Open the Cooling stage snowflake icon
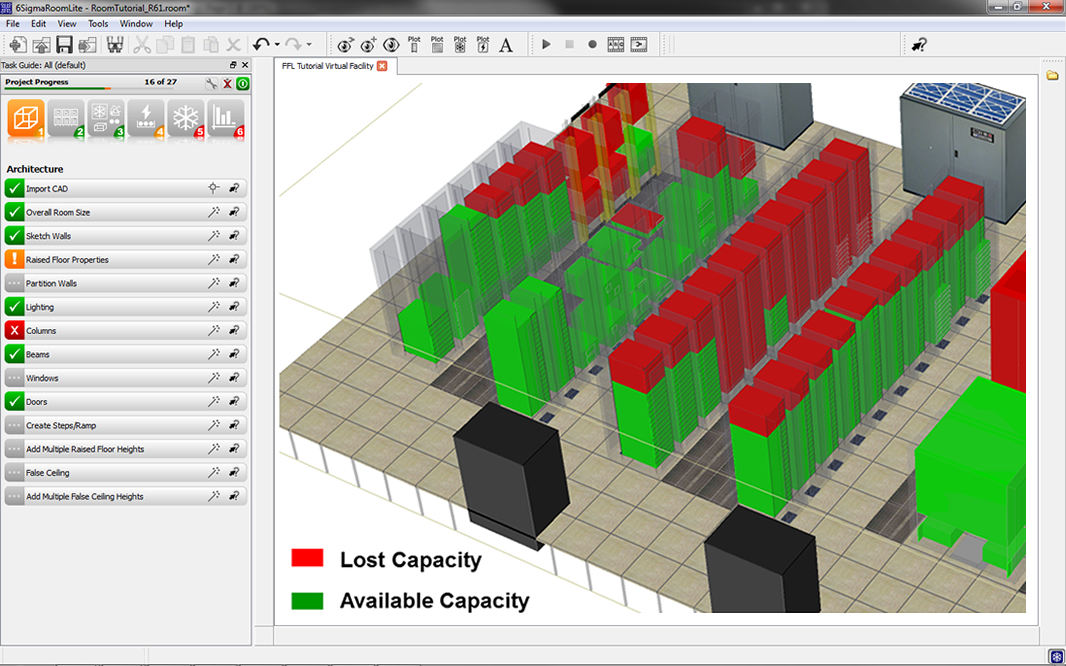 186,118
